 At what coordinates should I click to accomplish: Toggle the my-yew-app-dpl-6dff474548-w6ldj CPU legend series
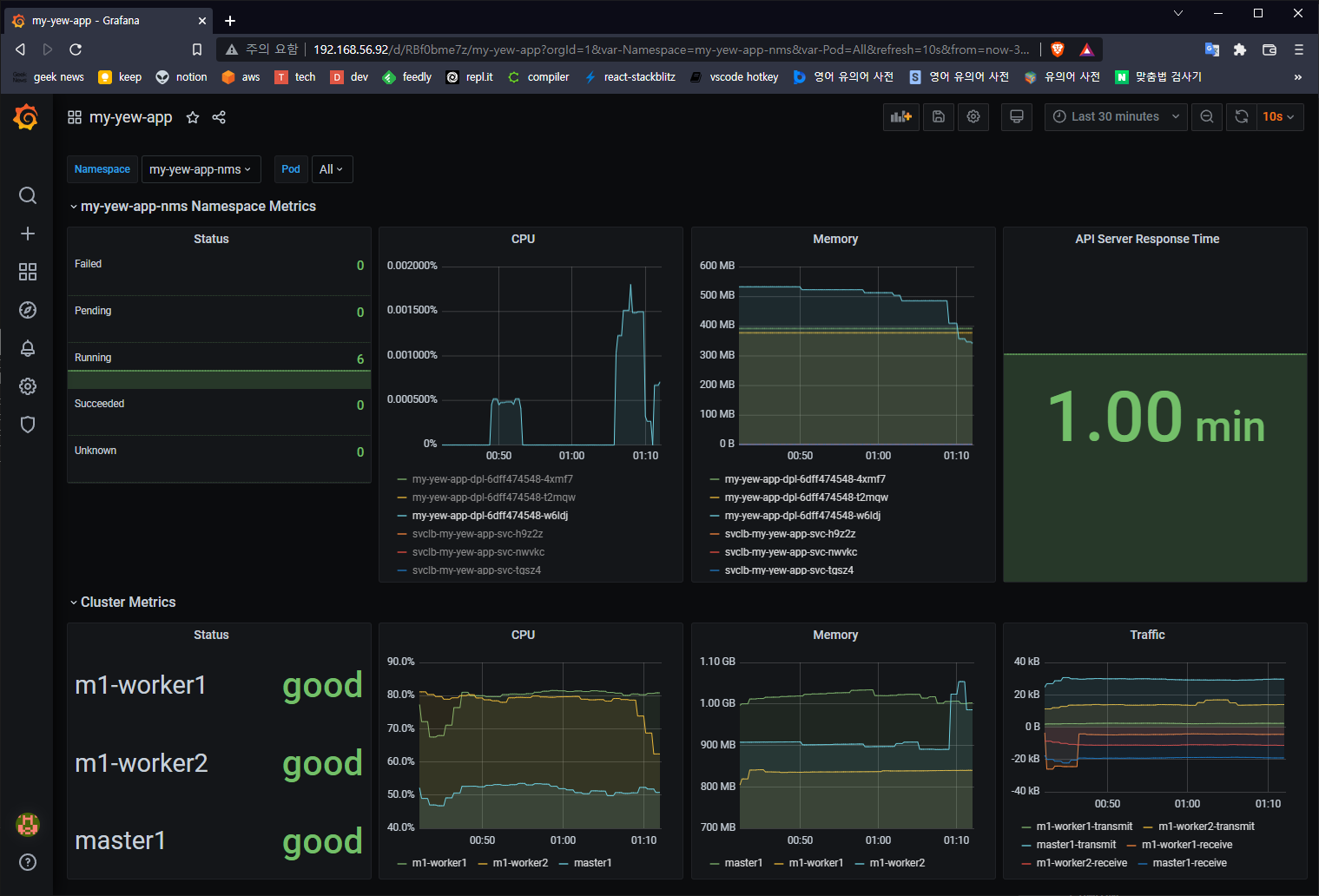489,516
